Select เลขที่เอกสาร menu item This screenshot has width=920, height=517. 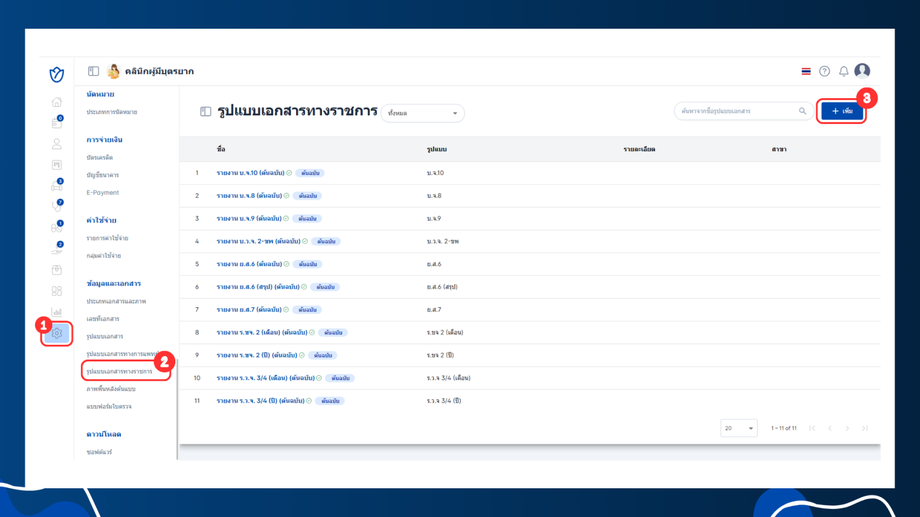pyautogui.click(x=103, y=319)
